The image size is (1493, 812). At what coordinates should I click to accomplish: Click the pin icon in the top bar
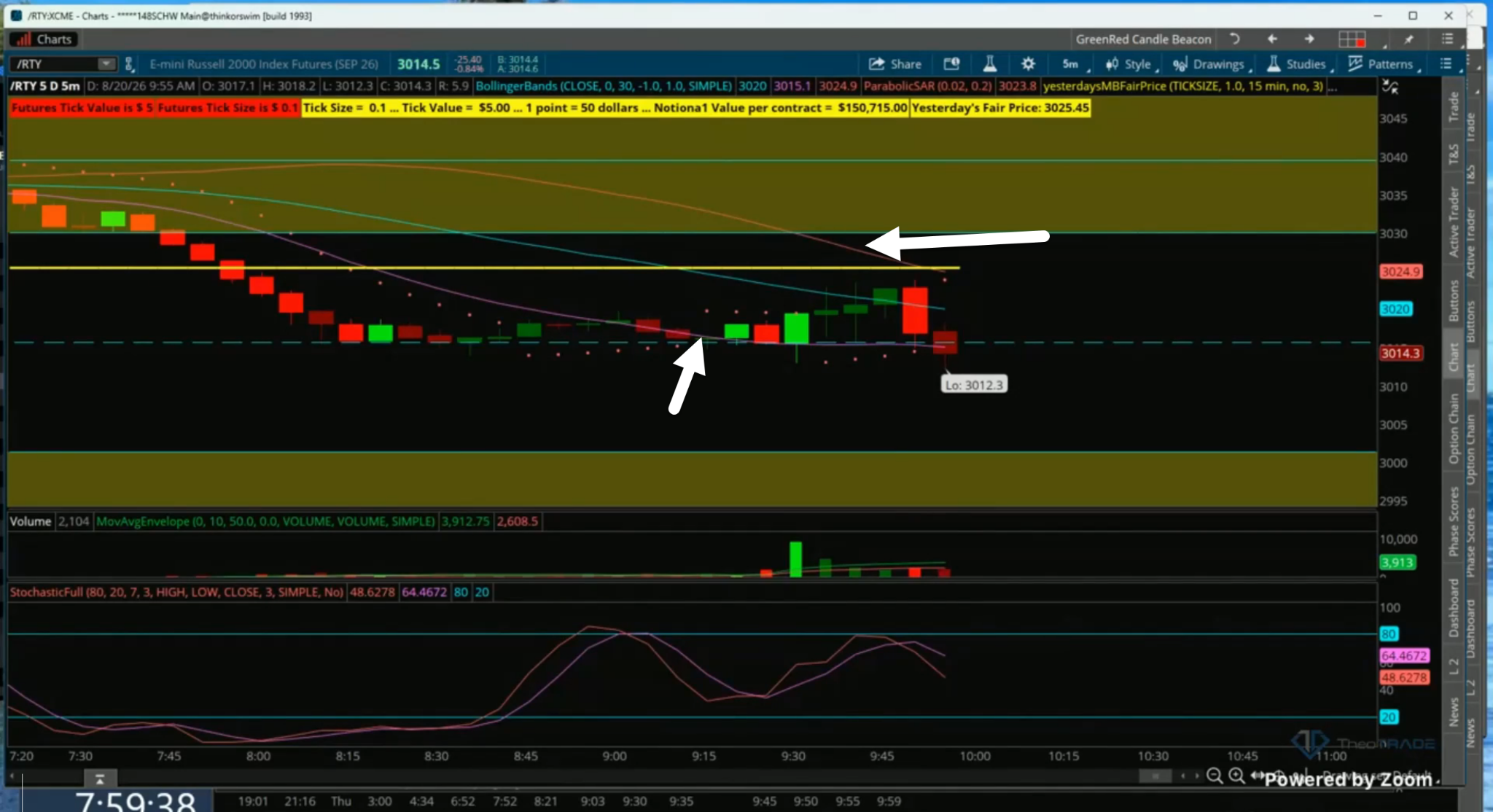coord(1408,39)
